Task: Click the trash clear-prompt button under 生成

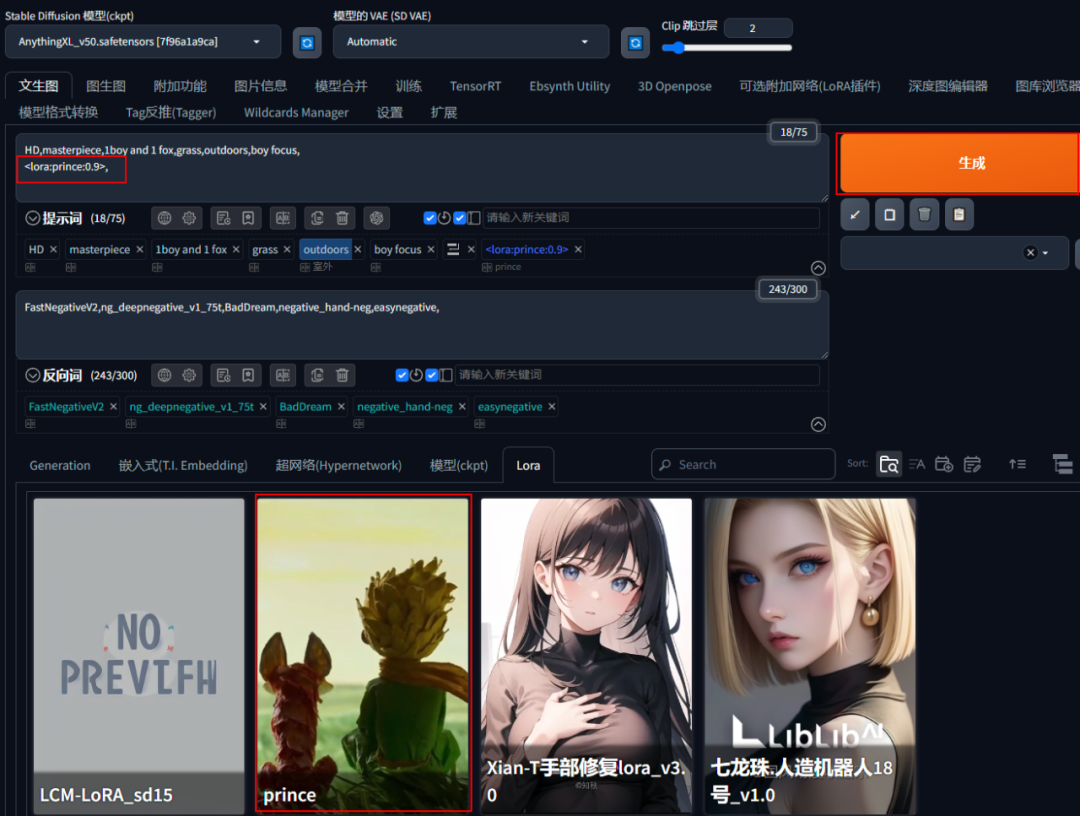Action: pos(924,215)
